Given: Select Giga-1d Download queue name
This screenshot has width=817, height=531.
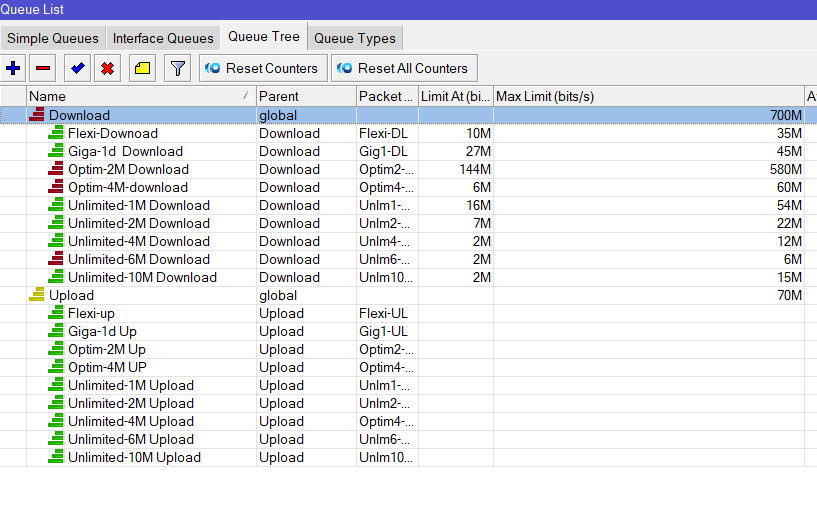Looking at the screenshot, I should [125, 151].
